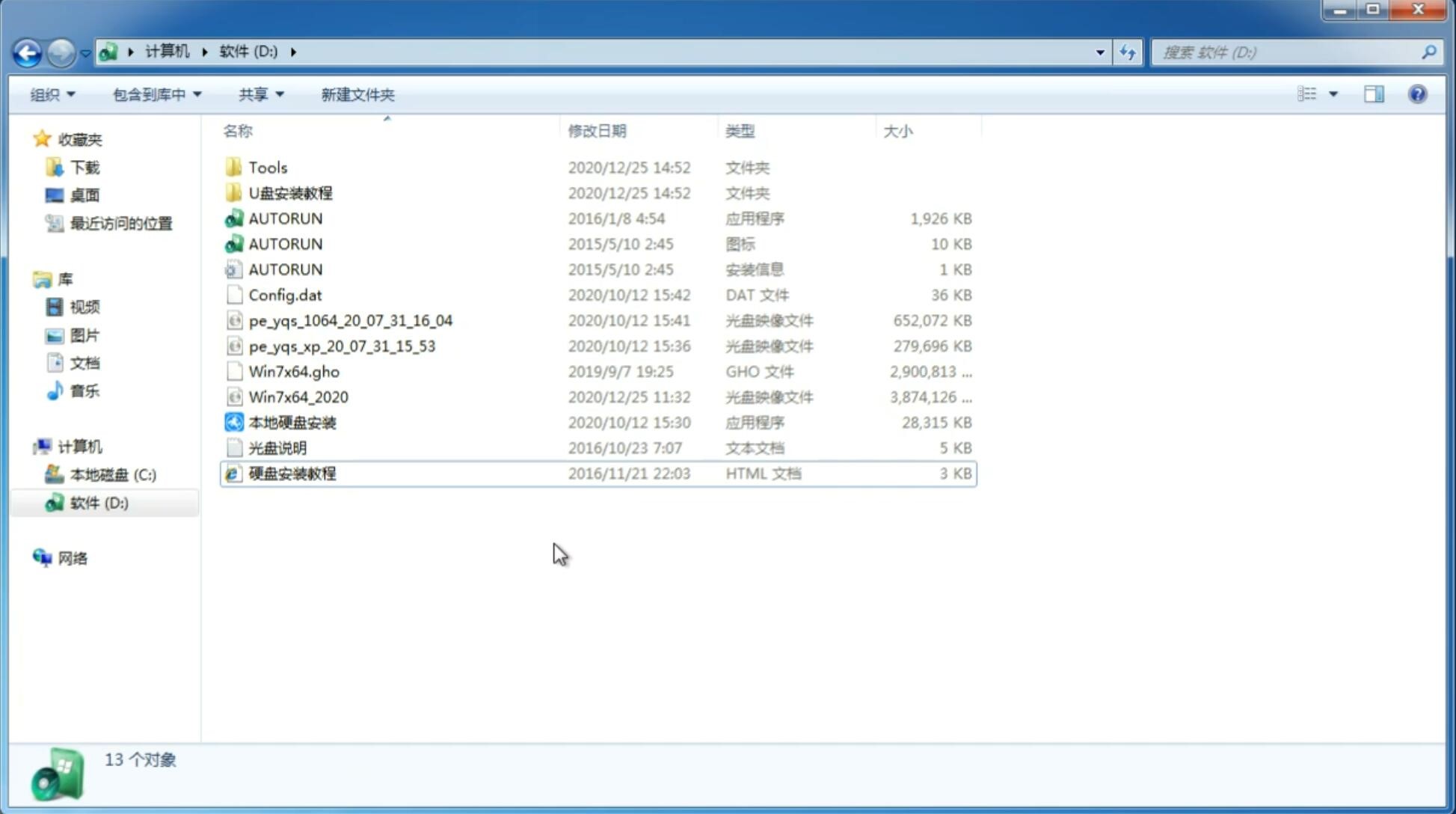Open the Tools folder
This screenshot has height=814, width=1456.
tap(266, 167)
